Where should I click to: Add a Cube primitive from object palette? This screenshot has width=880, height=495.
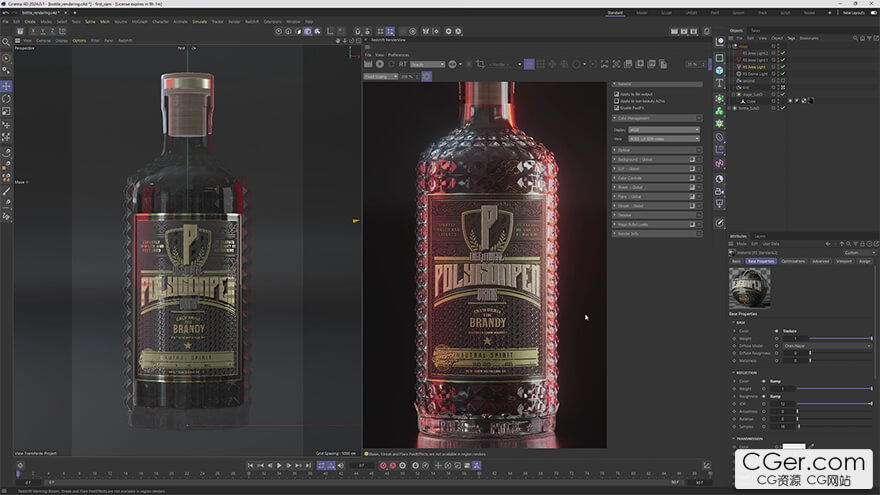[x=719, y=70]
